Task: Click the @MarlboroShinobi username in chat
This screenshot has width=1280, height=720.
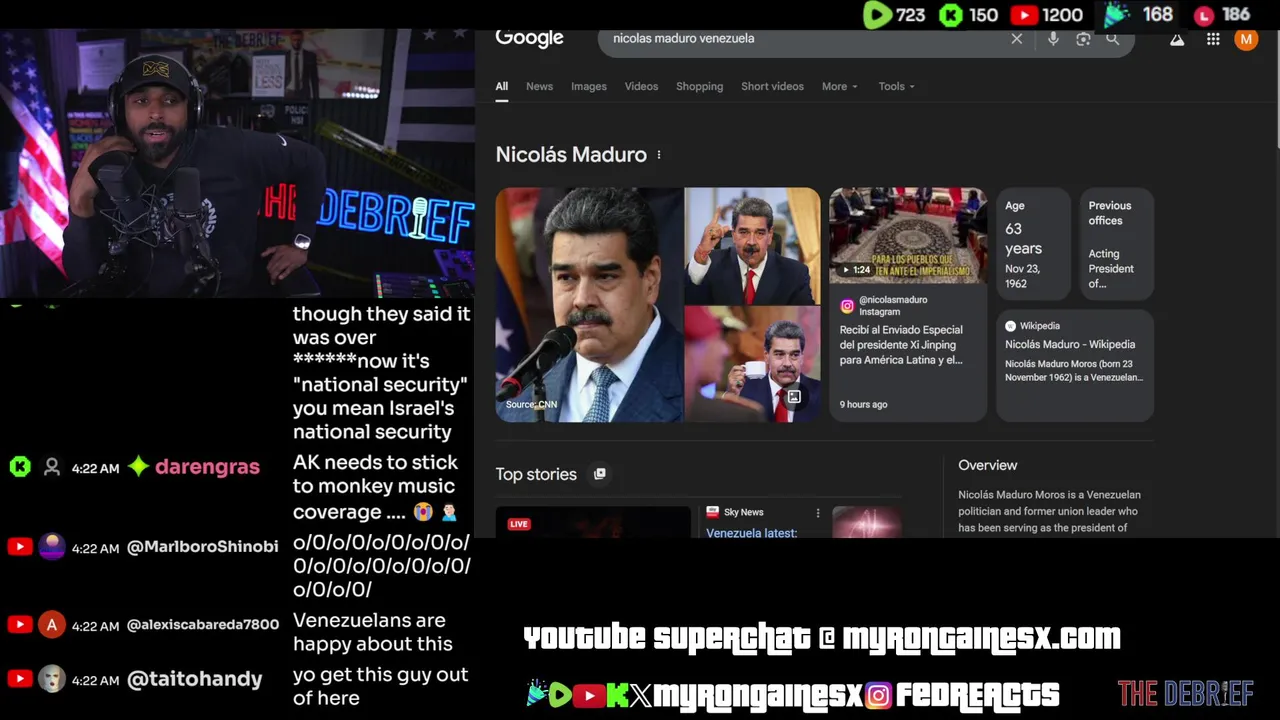Action: pos(202,547)
